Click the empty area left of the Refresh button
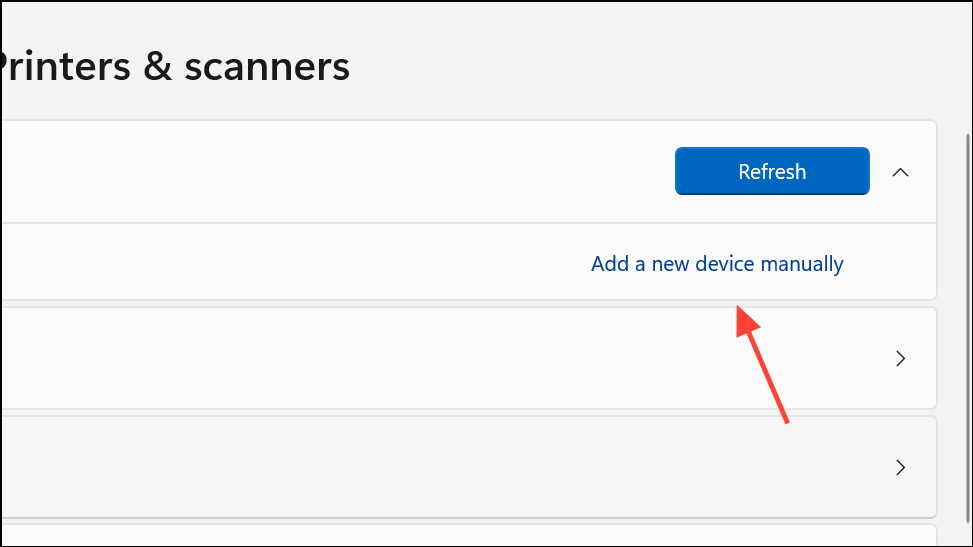This screenshot has width=973, height=547. tap(335, 172)
